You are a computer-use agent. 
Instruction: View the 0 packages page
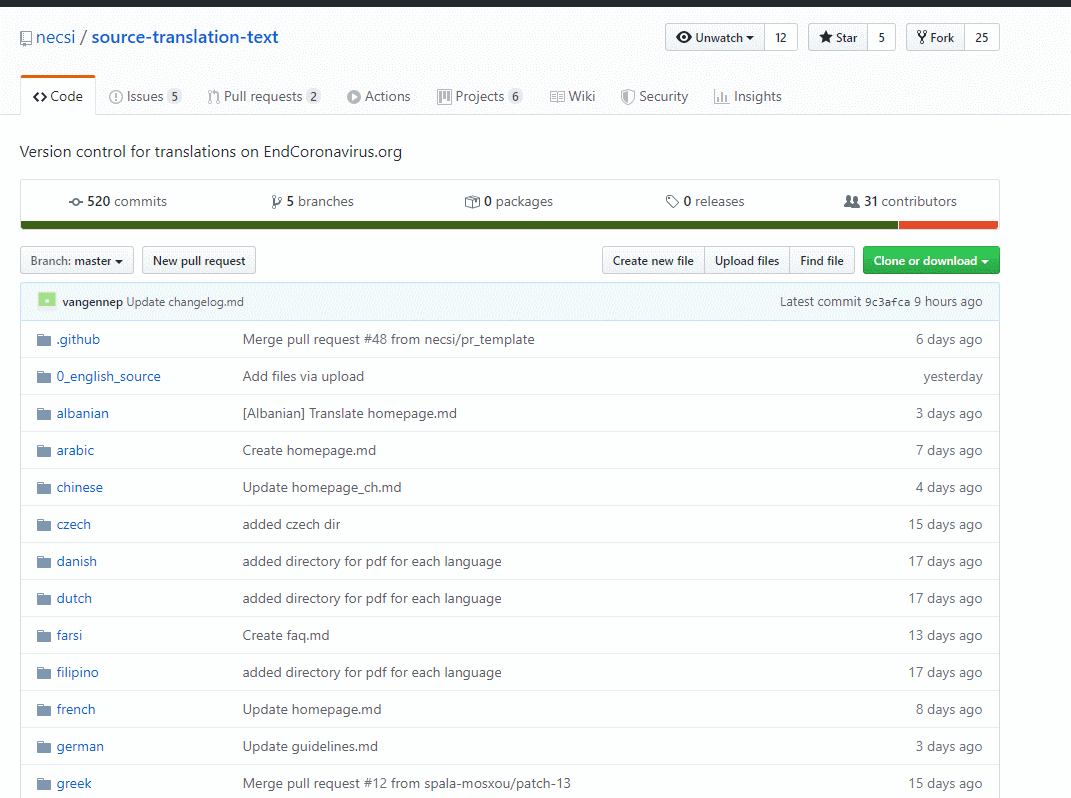[509, 202]
